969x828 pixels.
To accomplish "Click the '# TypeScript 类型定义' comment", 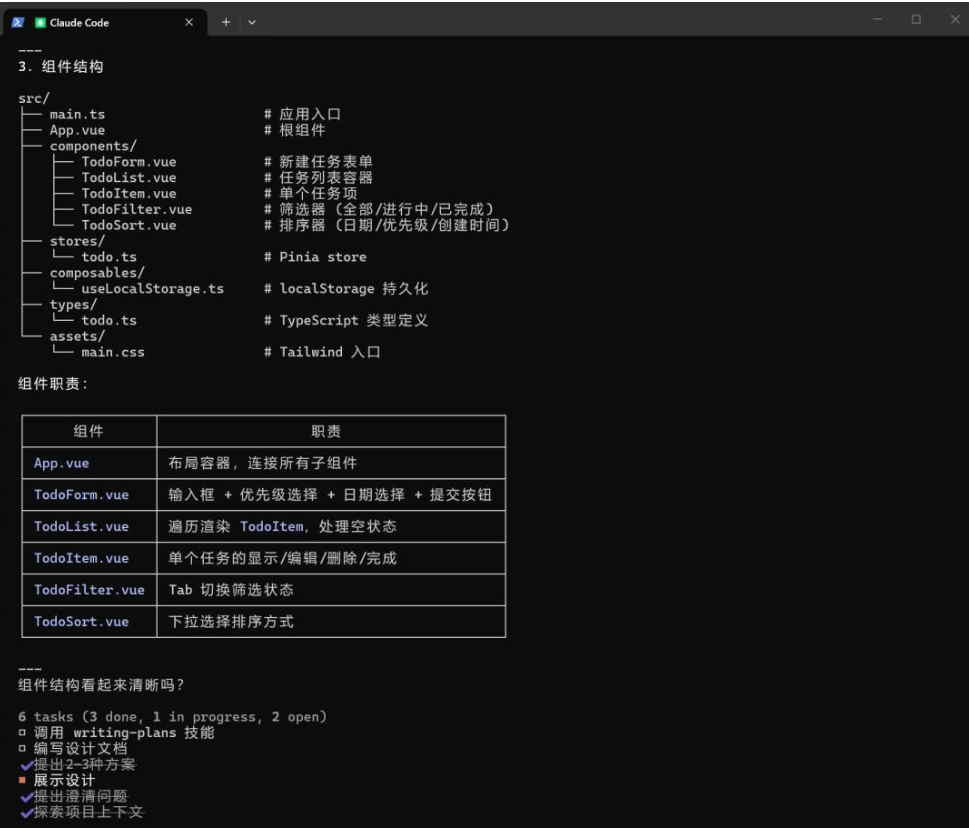I will pos(346,321).
